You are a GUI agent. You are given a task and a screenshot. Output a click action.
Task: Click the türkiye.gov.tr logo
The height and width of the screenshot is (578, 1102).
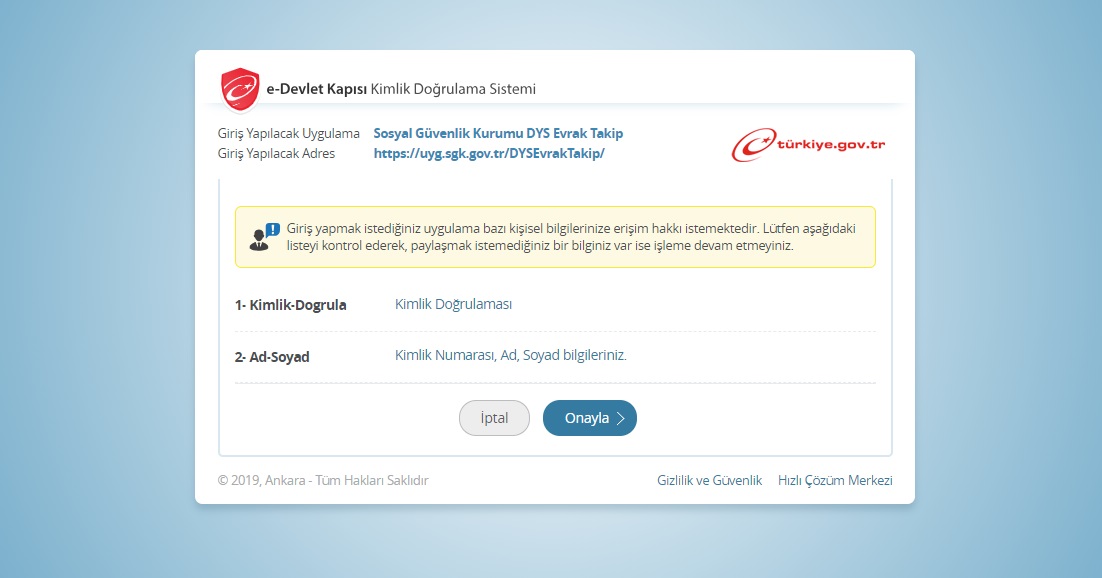808,145
